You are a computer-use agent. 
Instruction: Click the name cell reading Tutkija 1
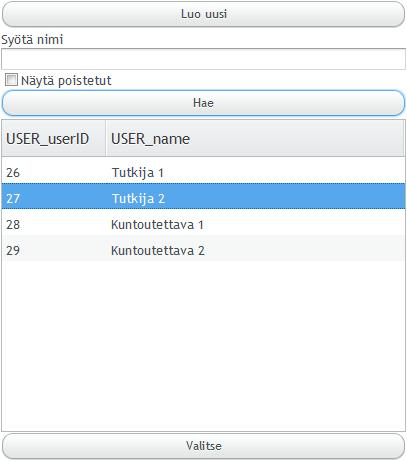138,173
